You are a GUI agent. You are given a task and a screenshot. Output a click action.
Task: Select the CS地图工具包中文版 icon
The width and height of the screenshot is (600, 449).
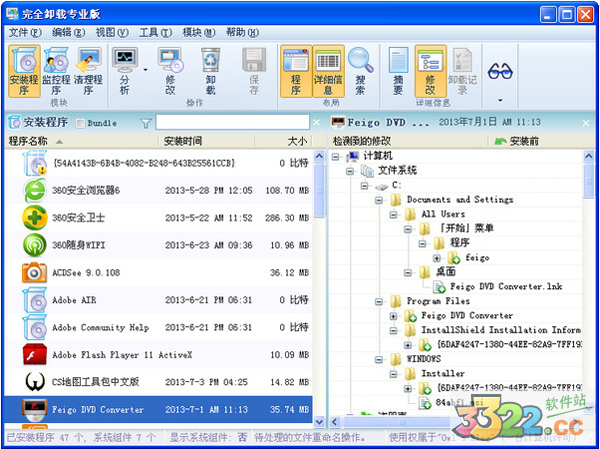pyautogui.click(x=35, y=382)
